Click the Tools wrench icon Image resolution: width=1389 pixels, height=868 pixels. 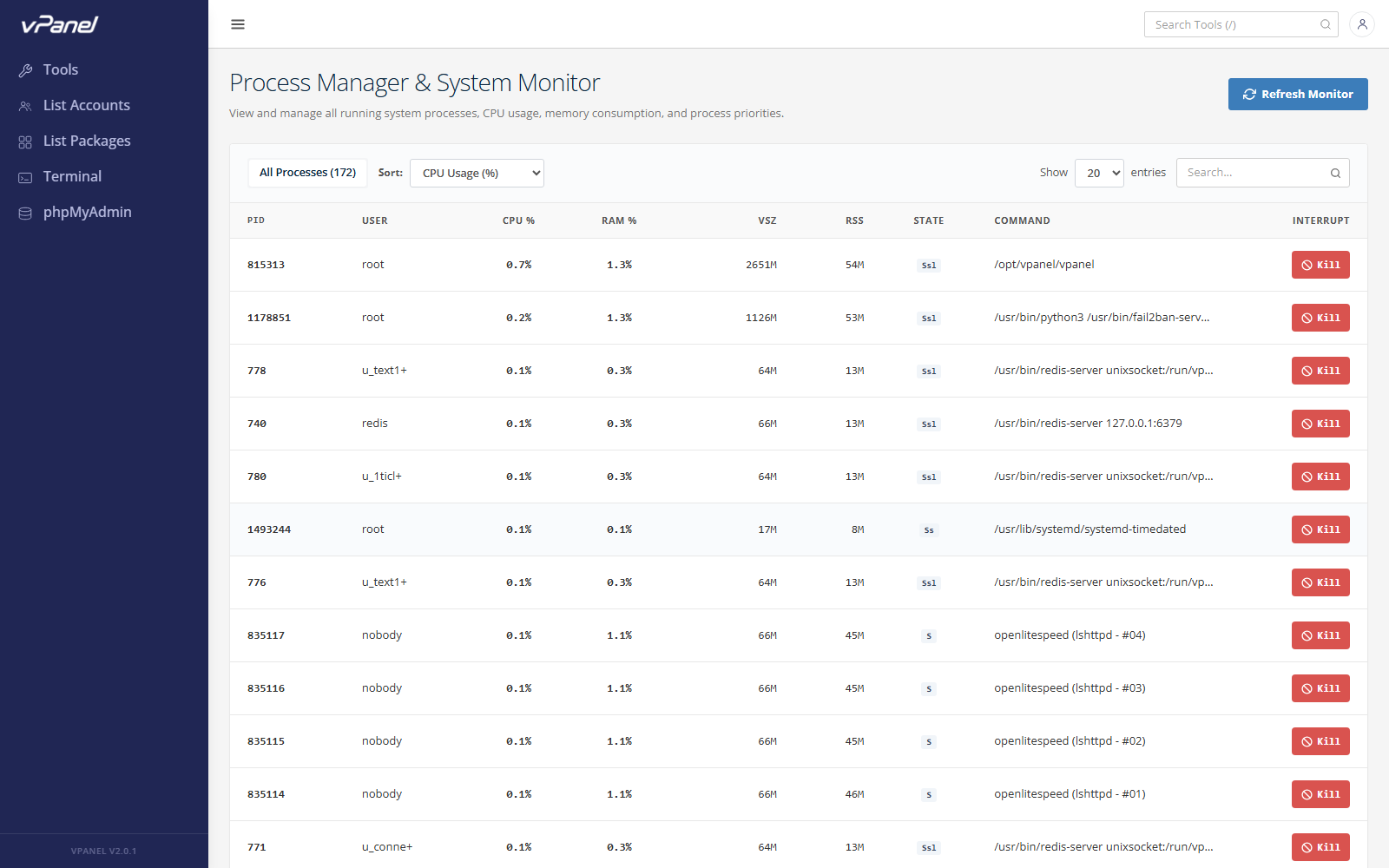point(25,70)
